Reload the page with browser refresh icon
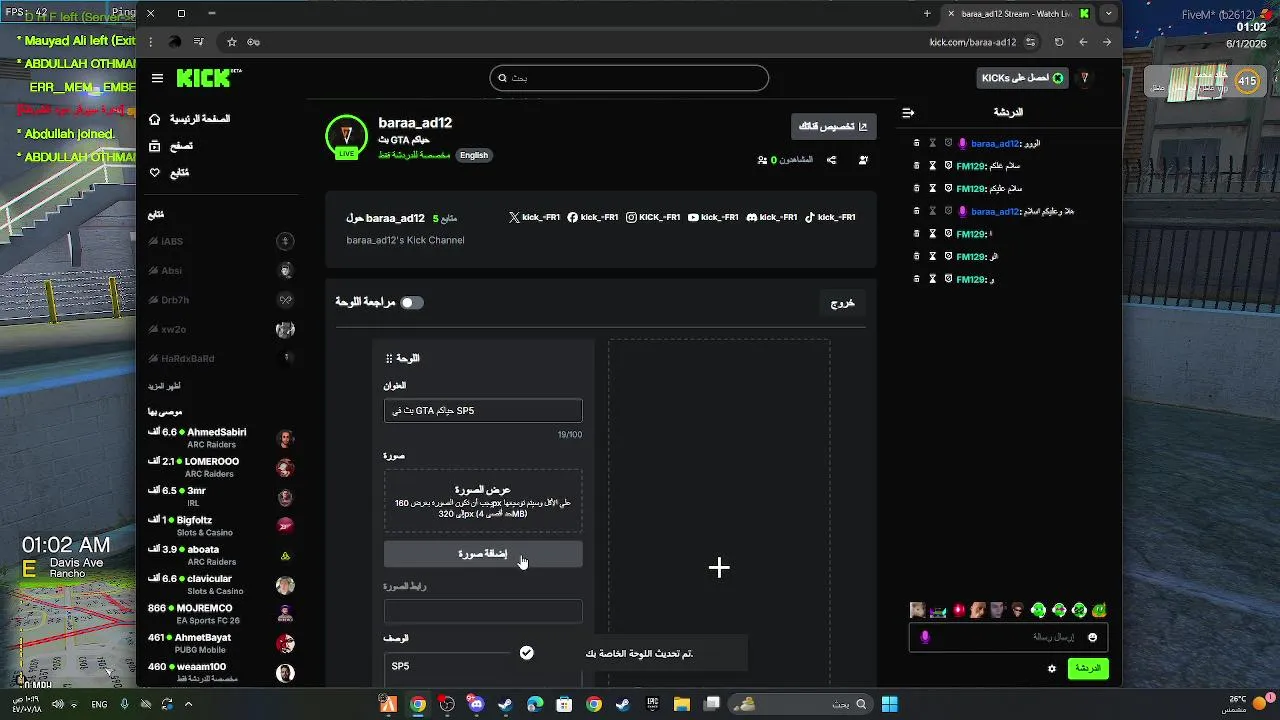The height and width of the screenshot is (720, 1280). point(1059,42)
